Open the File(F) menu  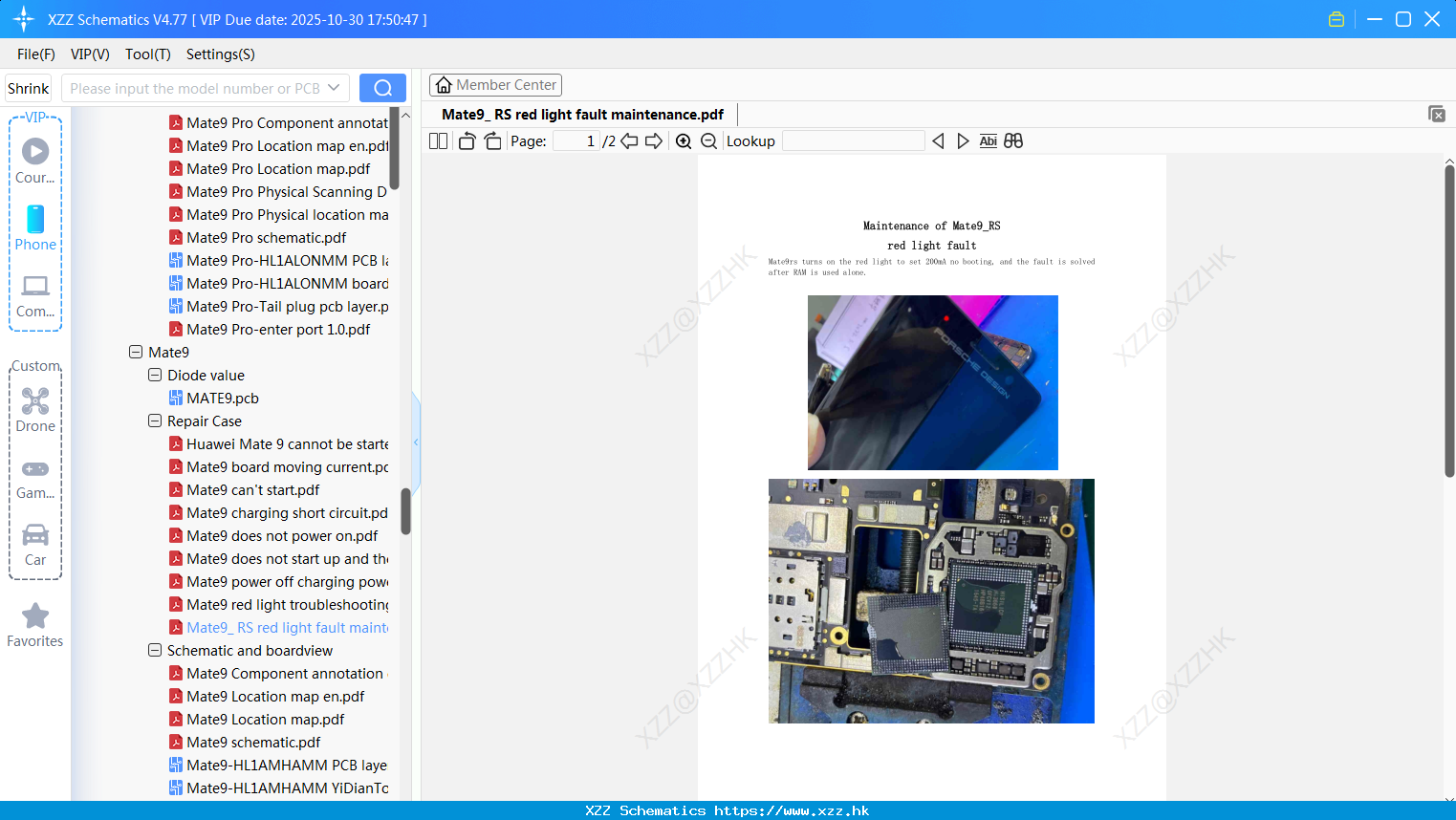[36, 54]
